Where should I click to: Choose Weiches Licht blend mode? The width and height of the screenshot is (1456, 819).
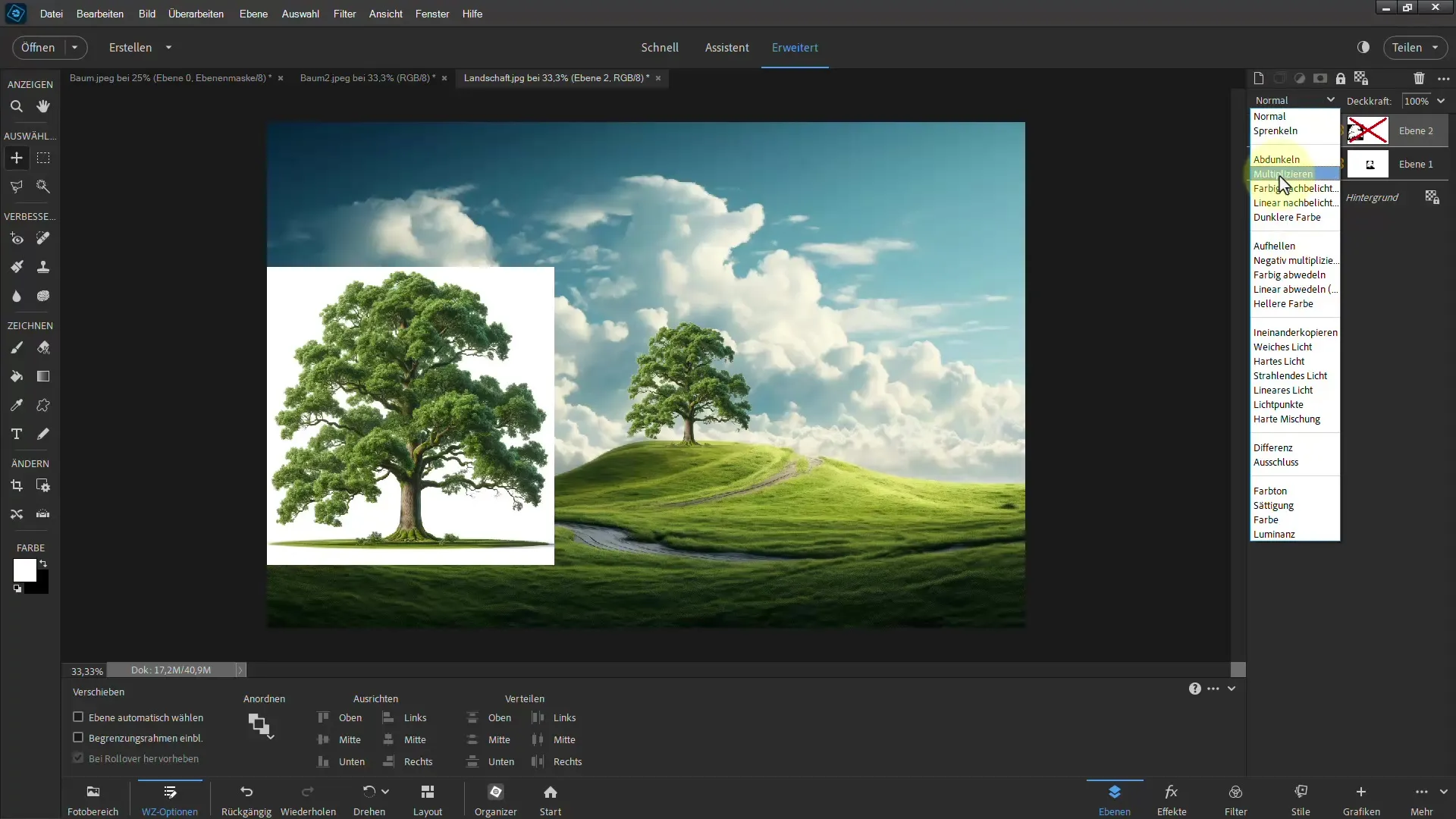coord(1294,347)
